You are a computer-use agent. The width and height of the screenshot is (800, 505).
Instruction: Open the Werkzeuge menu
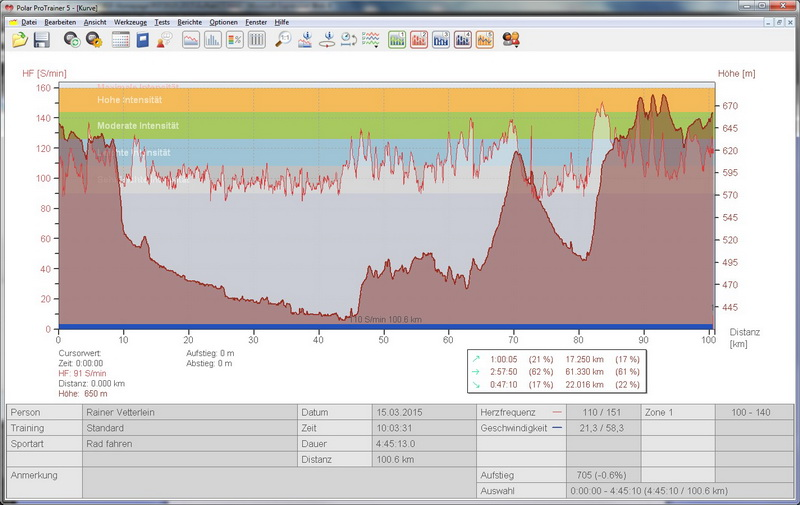(x=130, y=21)
